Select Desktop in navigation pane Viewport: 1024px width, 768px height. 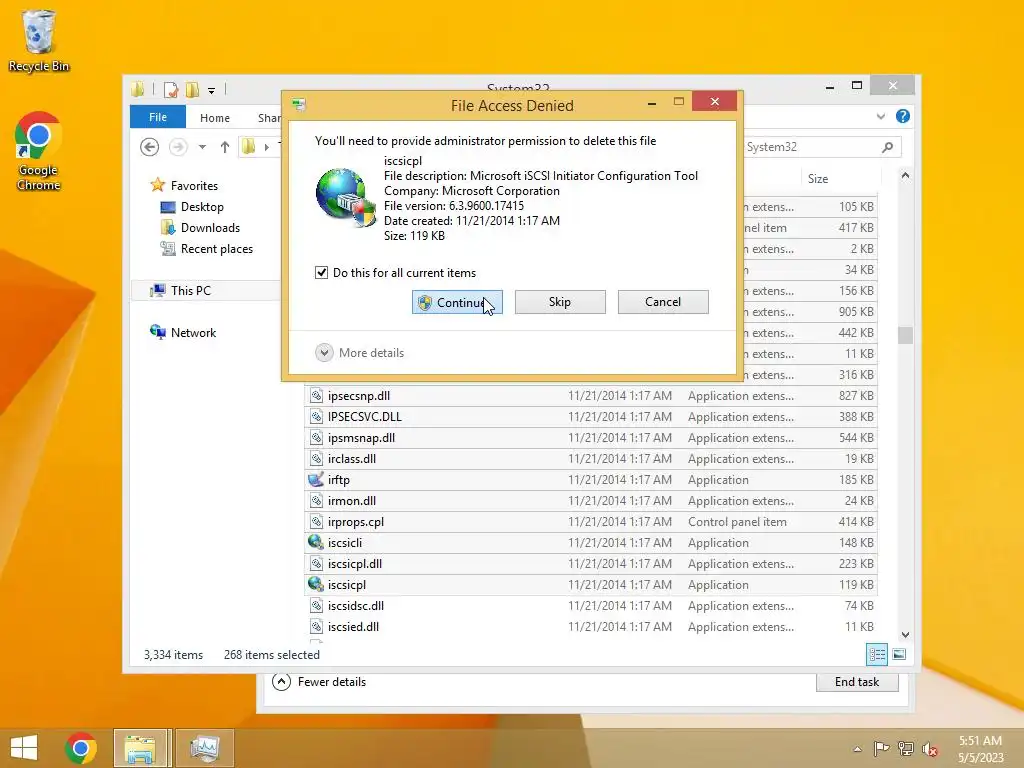click(202, 206)
